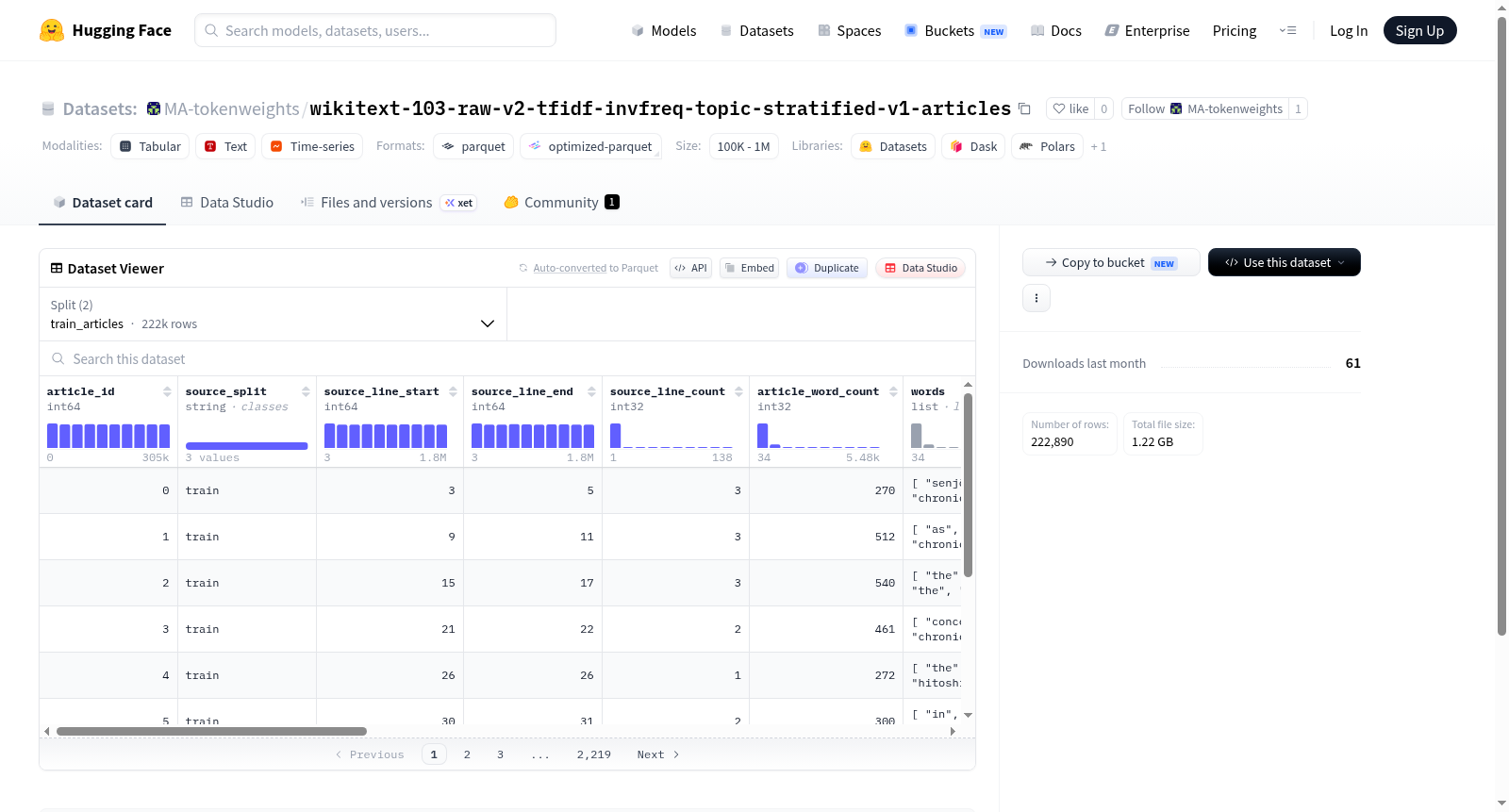Expand Use this dataset dropdown
This screenshot has height=812, width=1509.
click(1285, 262)
